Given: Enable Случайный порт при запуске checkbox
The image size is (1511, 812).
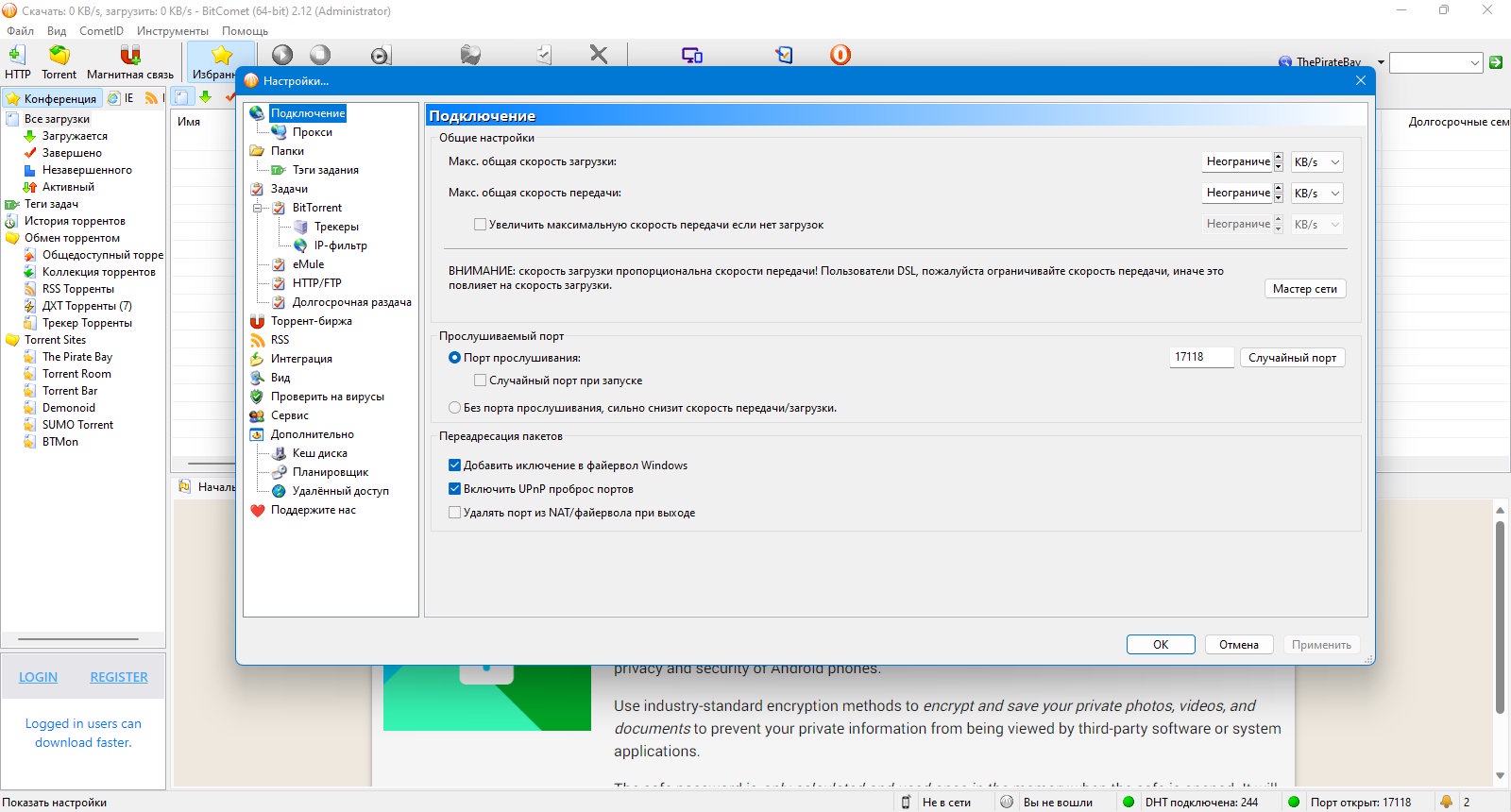Looking at the screenshot, I should pos(481,381).
